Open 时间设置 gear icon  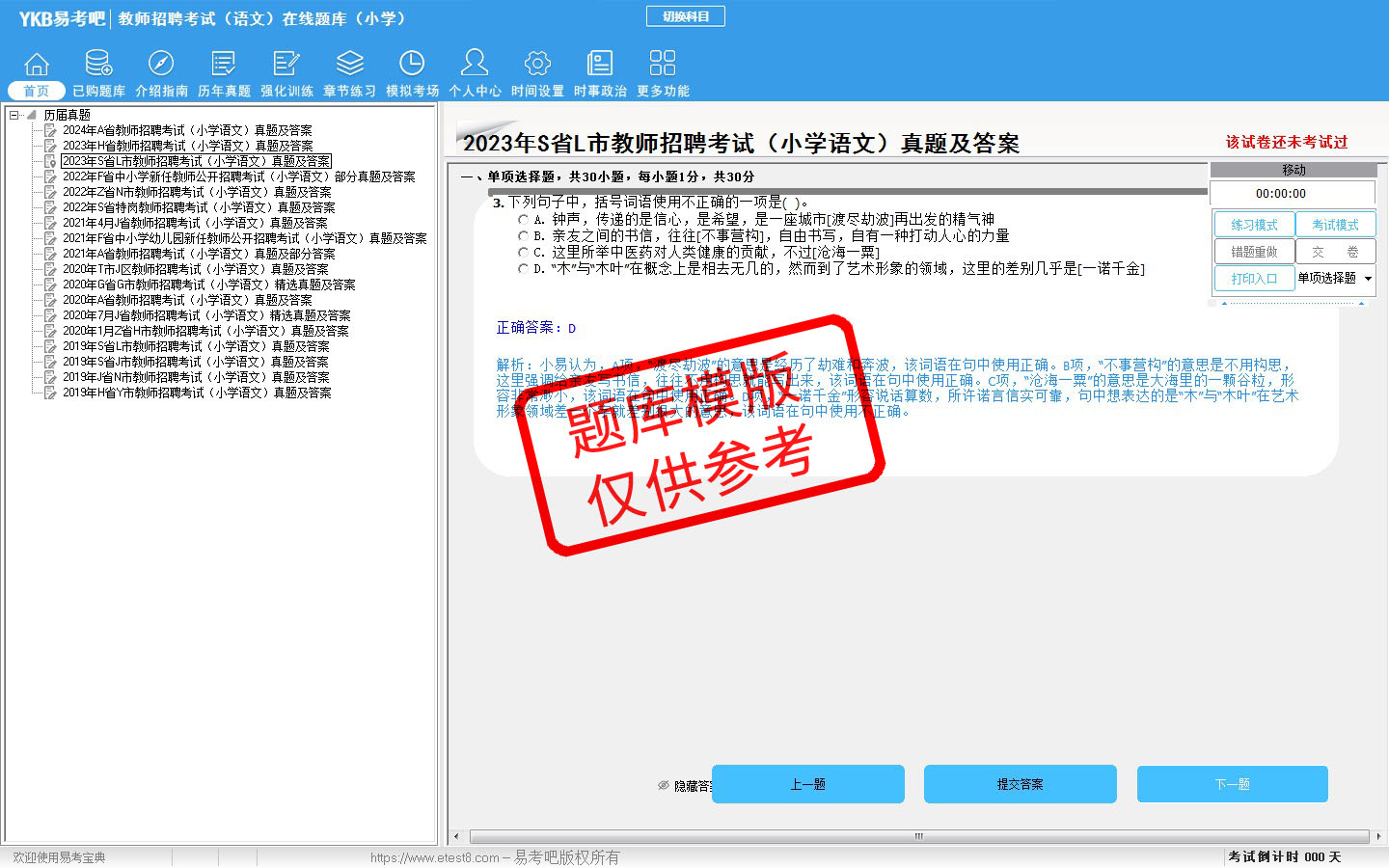click(x=537, y=65)
